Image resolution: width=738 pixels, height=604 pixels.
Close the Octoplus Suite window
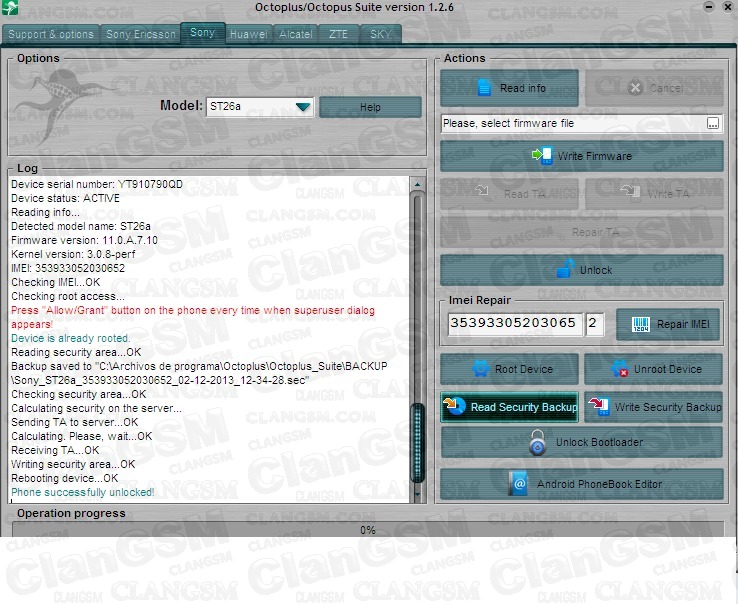[x=727, y=7]
